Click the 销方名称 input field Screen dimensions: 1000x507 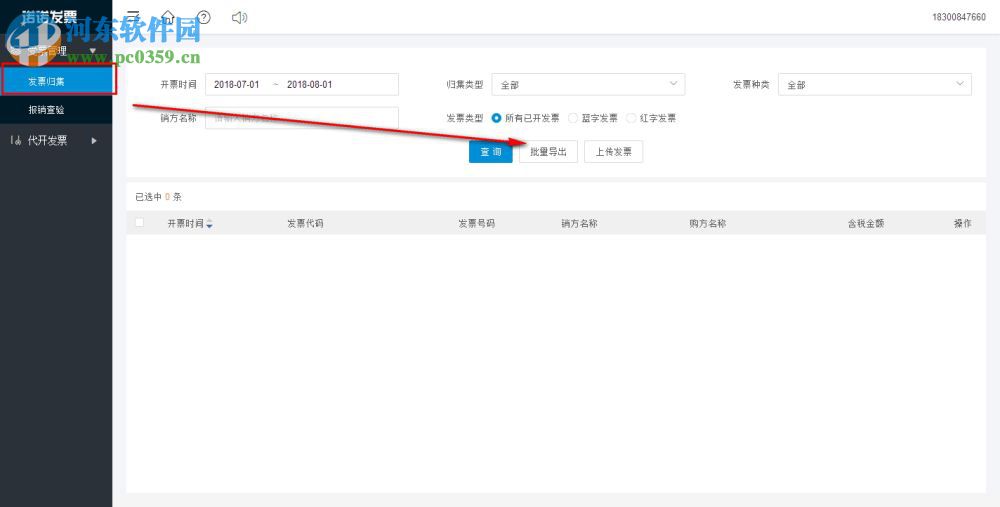click(302, 118)
